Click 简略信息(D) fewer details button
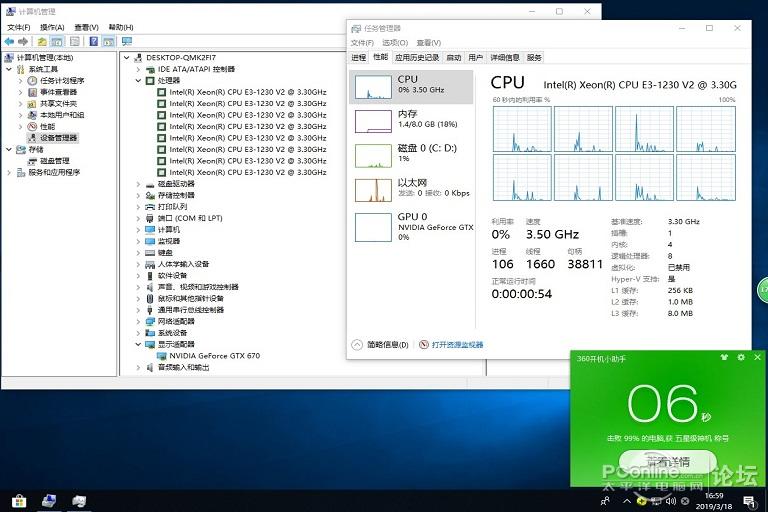 coord(380,344)
